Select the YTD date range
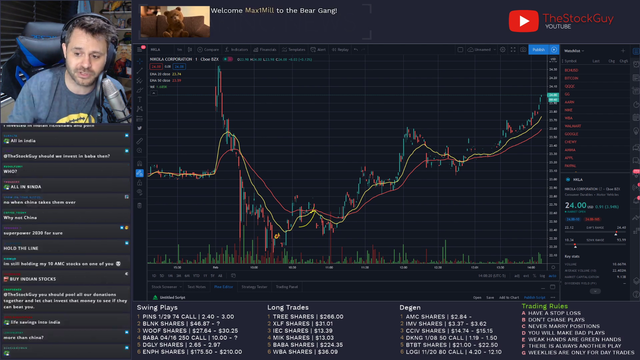This screenshot has width=640, height=360. coord(196,276)
